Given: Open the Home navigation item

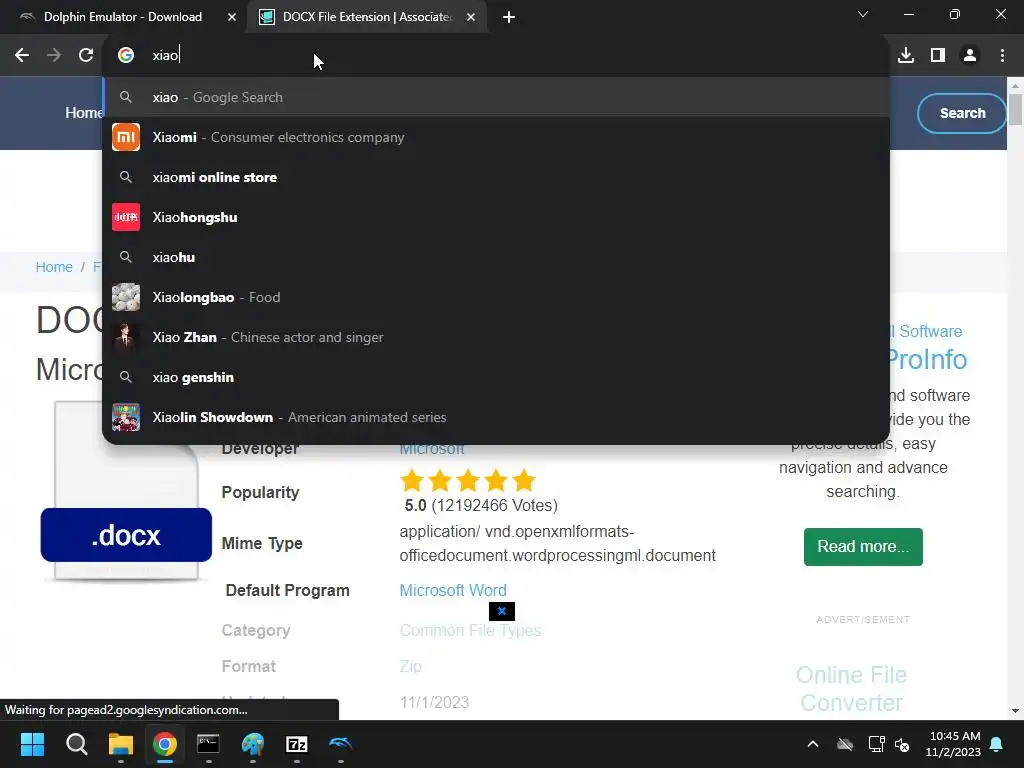Looking at the screenshot, I should click(84, 113).
